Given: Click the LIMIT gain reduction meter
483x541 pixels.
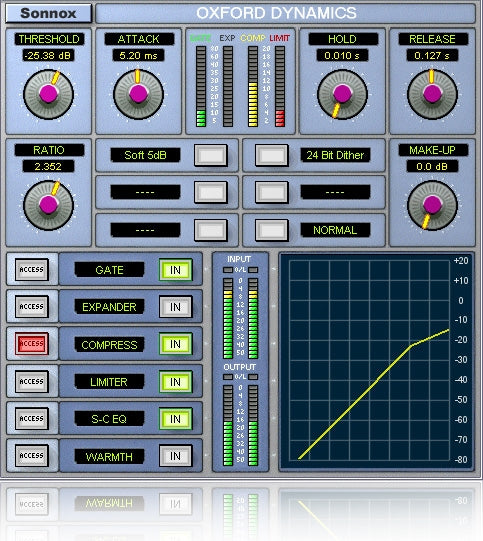Looking at the screenshot, I should click(280, 86).
